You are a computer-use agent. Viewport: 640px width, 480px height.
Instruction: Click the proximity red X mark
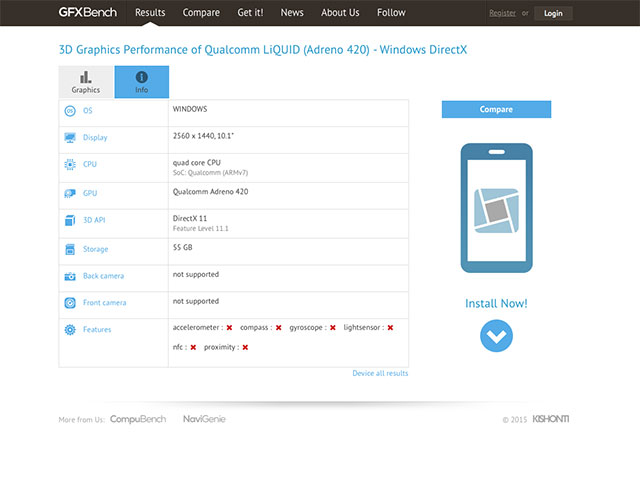(245, 347)
